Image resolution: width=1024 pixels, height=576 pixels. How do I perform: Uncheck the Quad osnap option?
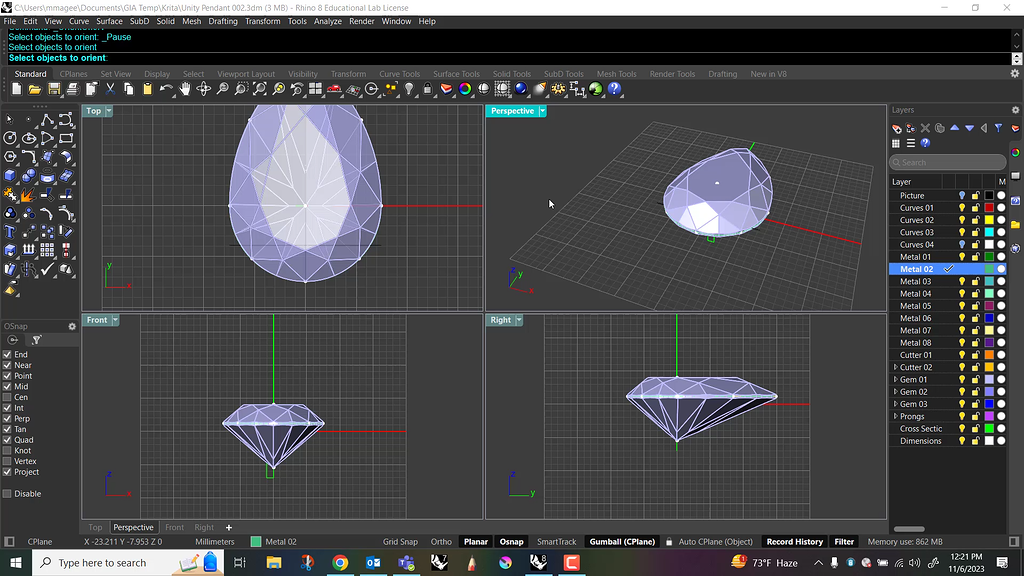coord(8,440)
